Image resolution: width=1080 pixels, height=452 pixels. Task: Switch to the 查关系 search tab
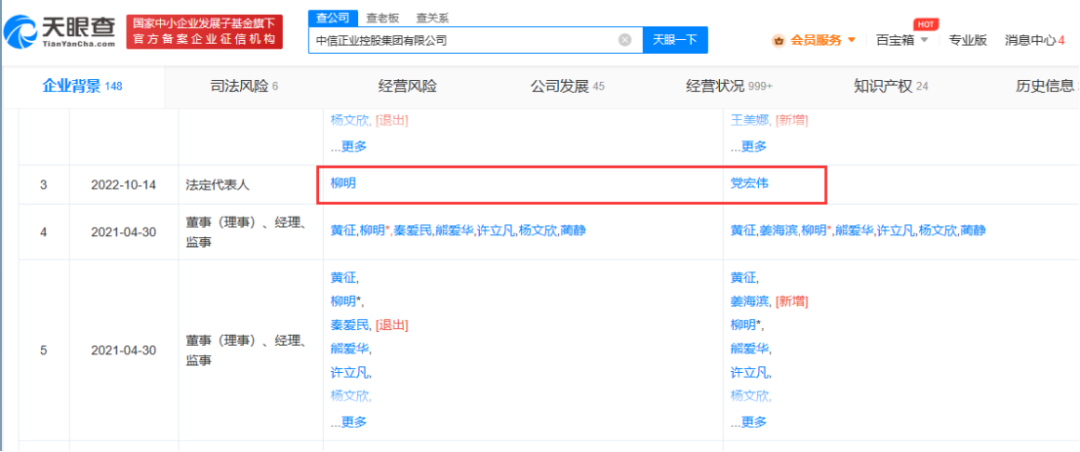[x=433, y=19]
